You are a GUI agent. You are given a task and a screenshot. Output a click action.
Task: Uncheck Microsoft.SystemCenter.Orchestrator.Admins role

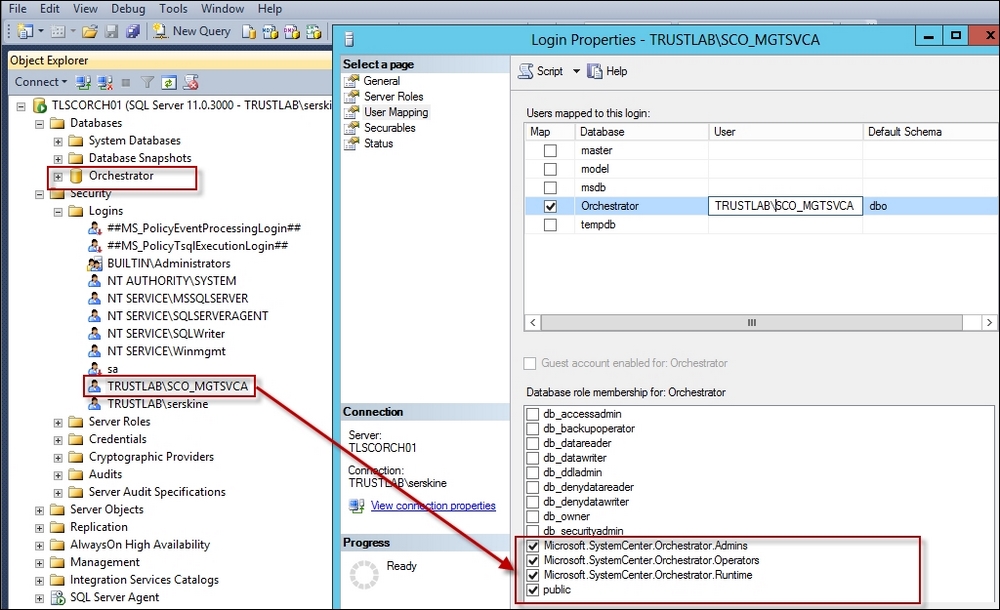point(533,546)
